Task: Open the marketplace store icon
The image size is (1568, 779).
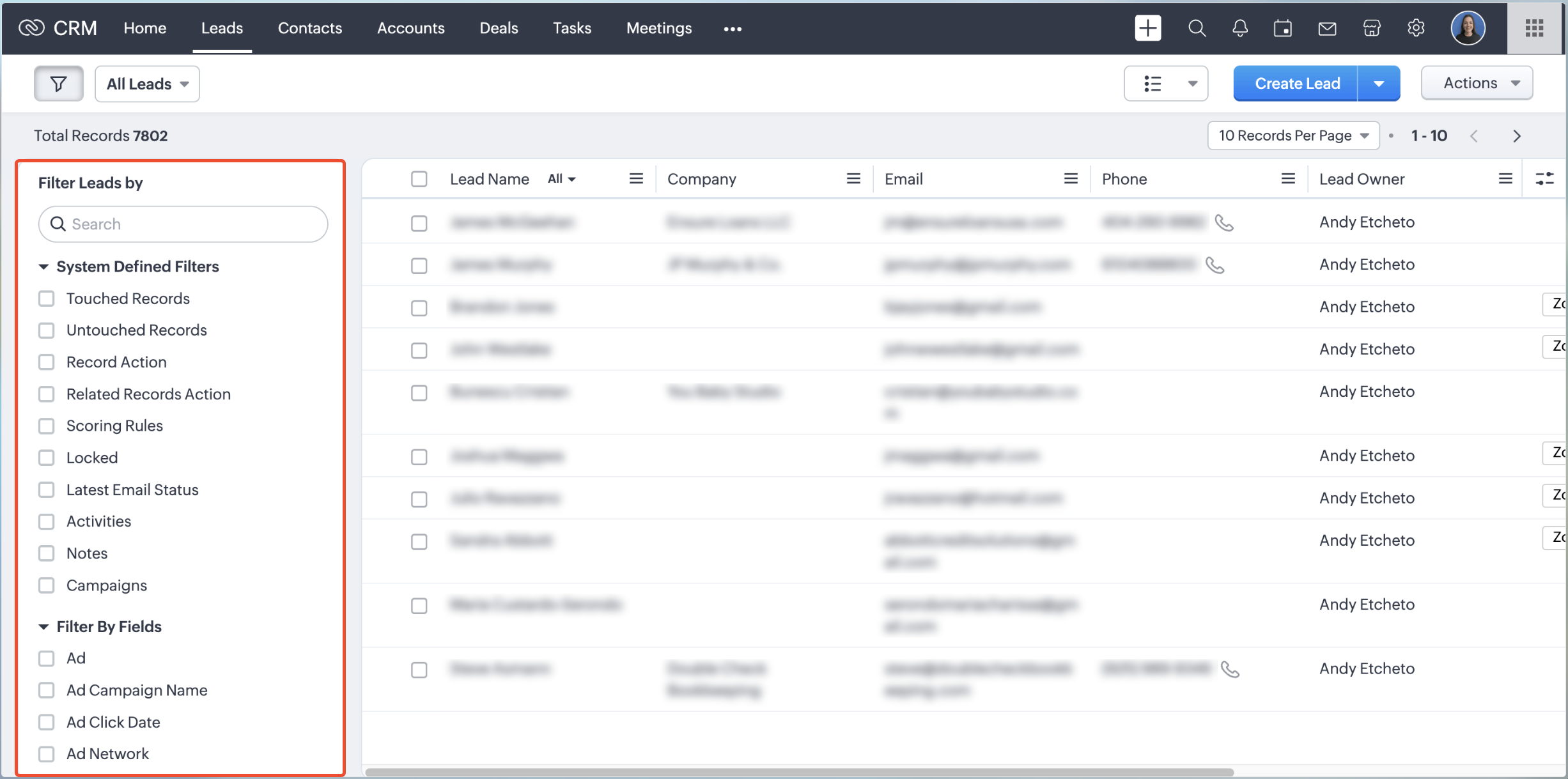Action: click(x=1372, y=28)
